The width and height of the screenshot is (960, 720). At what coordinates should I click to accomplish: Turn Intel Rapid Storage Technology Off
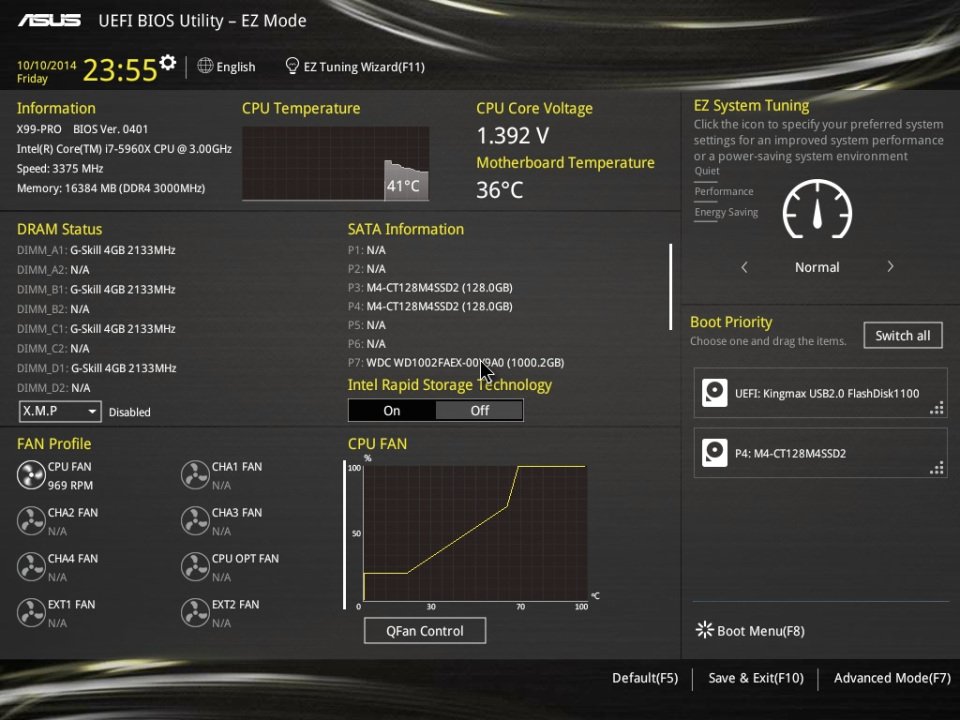tap(479, 410)
